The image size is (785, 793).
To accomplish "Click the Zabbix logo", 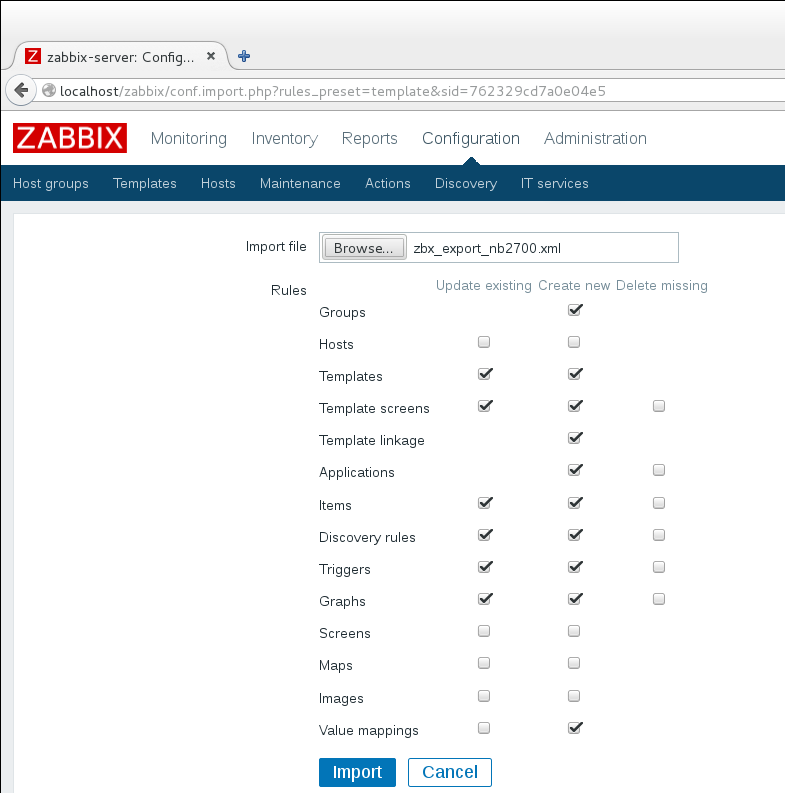I will point(70,138).
